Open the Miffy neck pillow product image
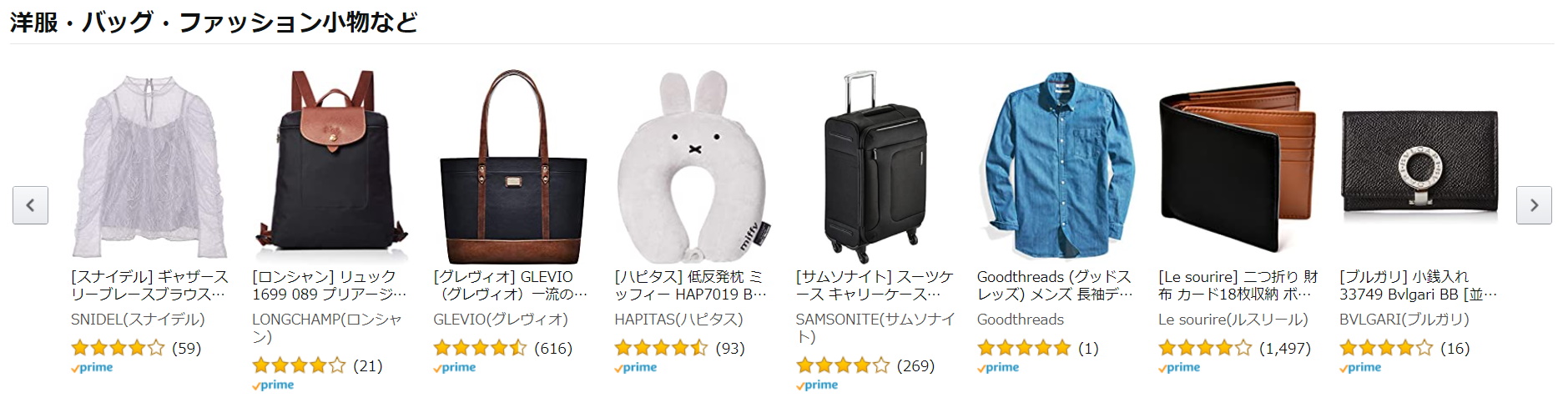The width and height of the screenshot is (1568, 418). click(x=693, y=167)
